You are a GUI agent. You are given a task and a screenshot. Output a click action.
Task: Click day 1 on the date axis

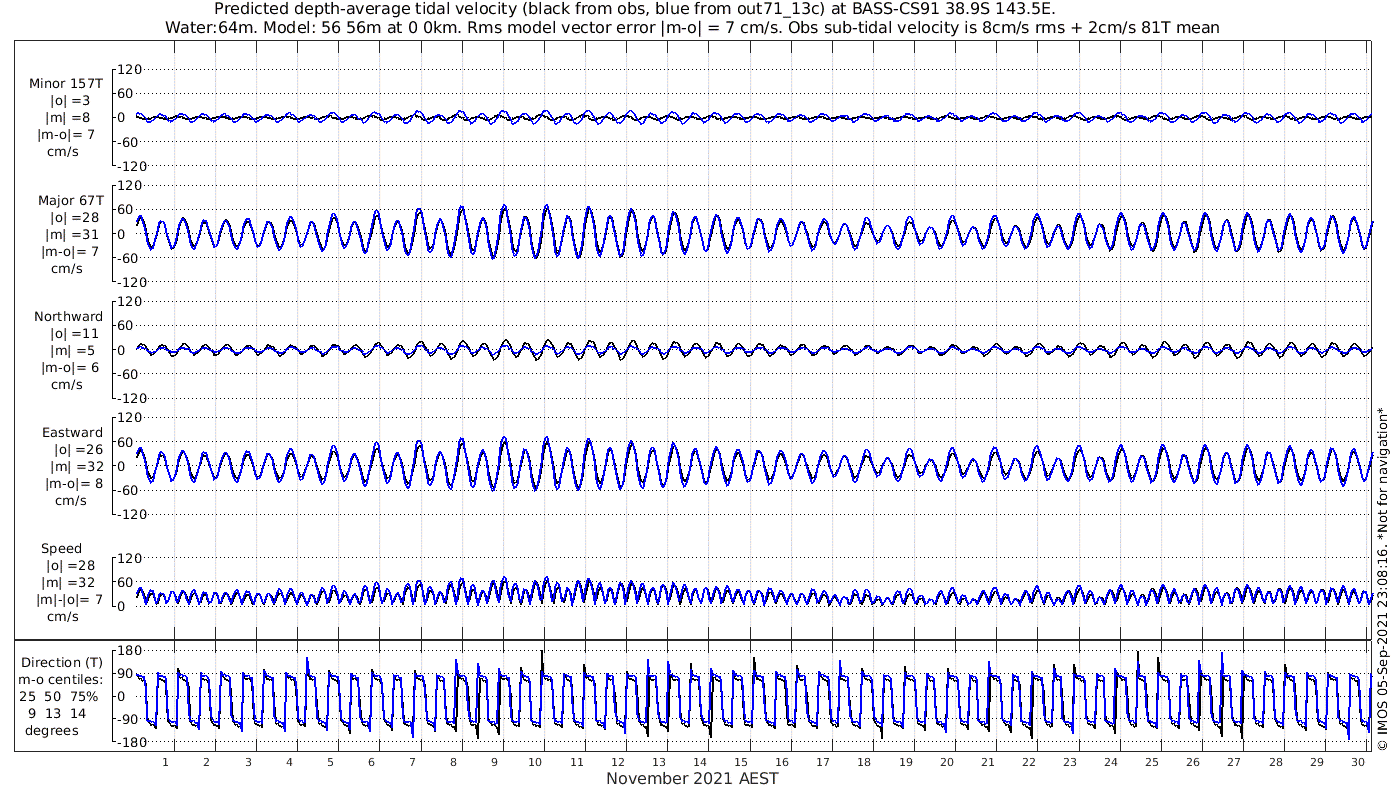[165, 762]
